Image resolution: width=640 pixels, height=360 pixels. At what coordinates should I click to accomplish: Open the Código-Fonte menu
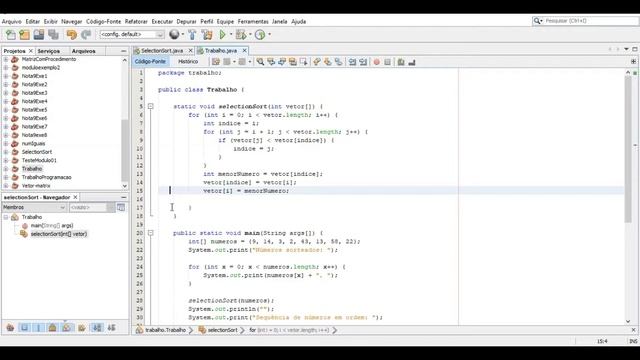[103, 22]
